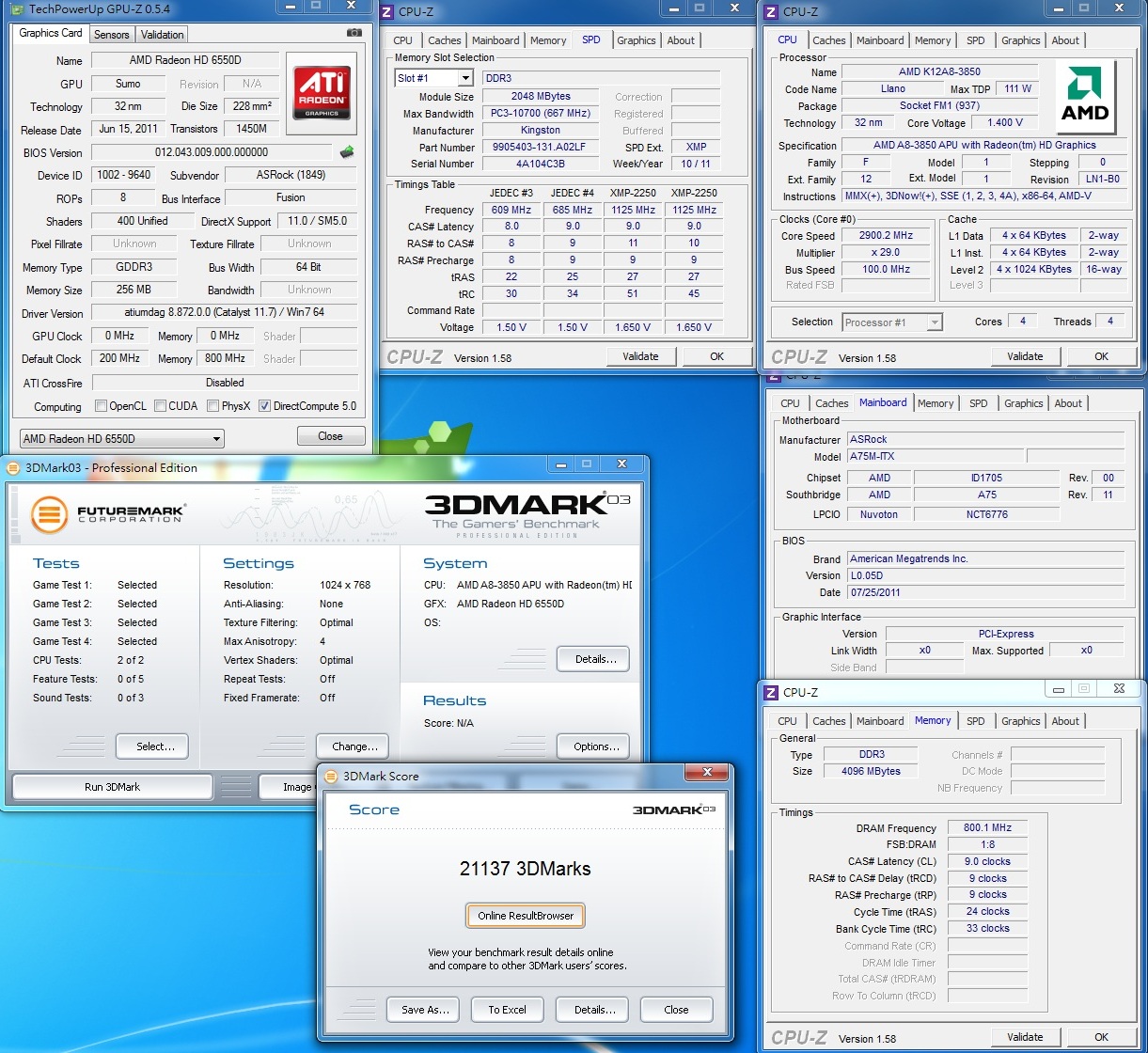This screenshot has height=1053, width=1148.
Task: Click the Online ResultBrowser button
Action: (x=525, y=916)
